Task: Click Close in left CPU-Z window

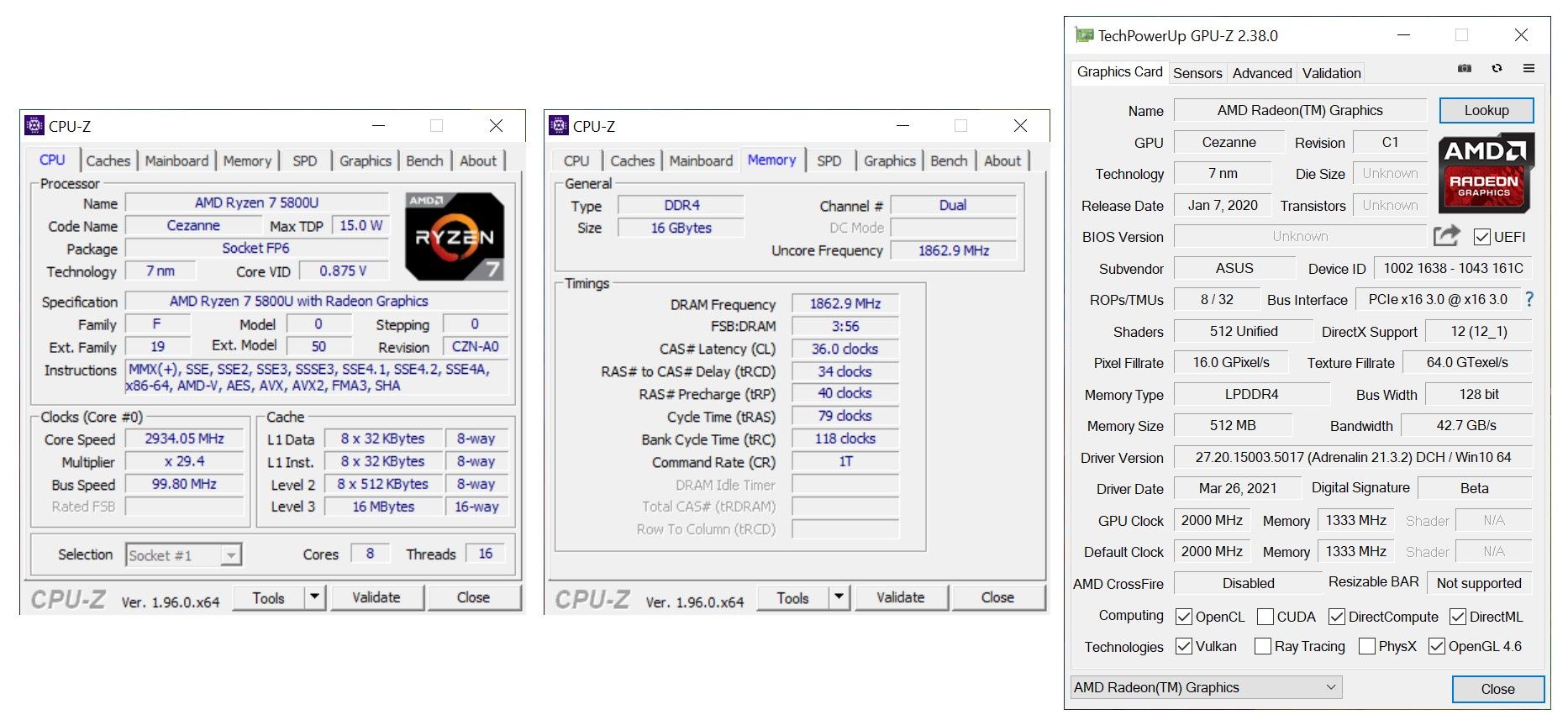Action: pos(473,597)
